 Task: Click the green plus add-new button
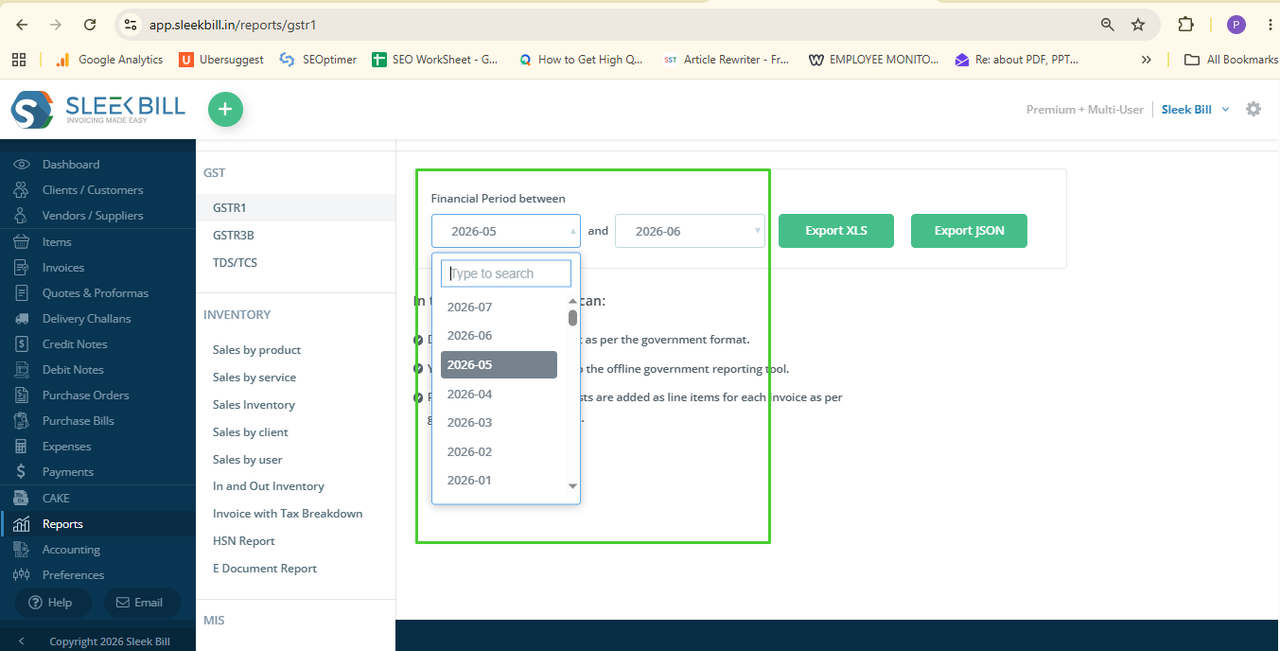(225, 109)
